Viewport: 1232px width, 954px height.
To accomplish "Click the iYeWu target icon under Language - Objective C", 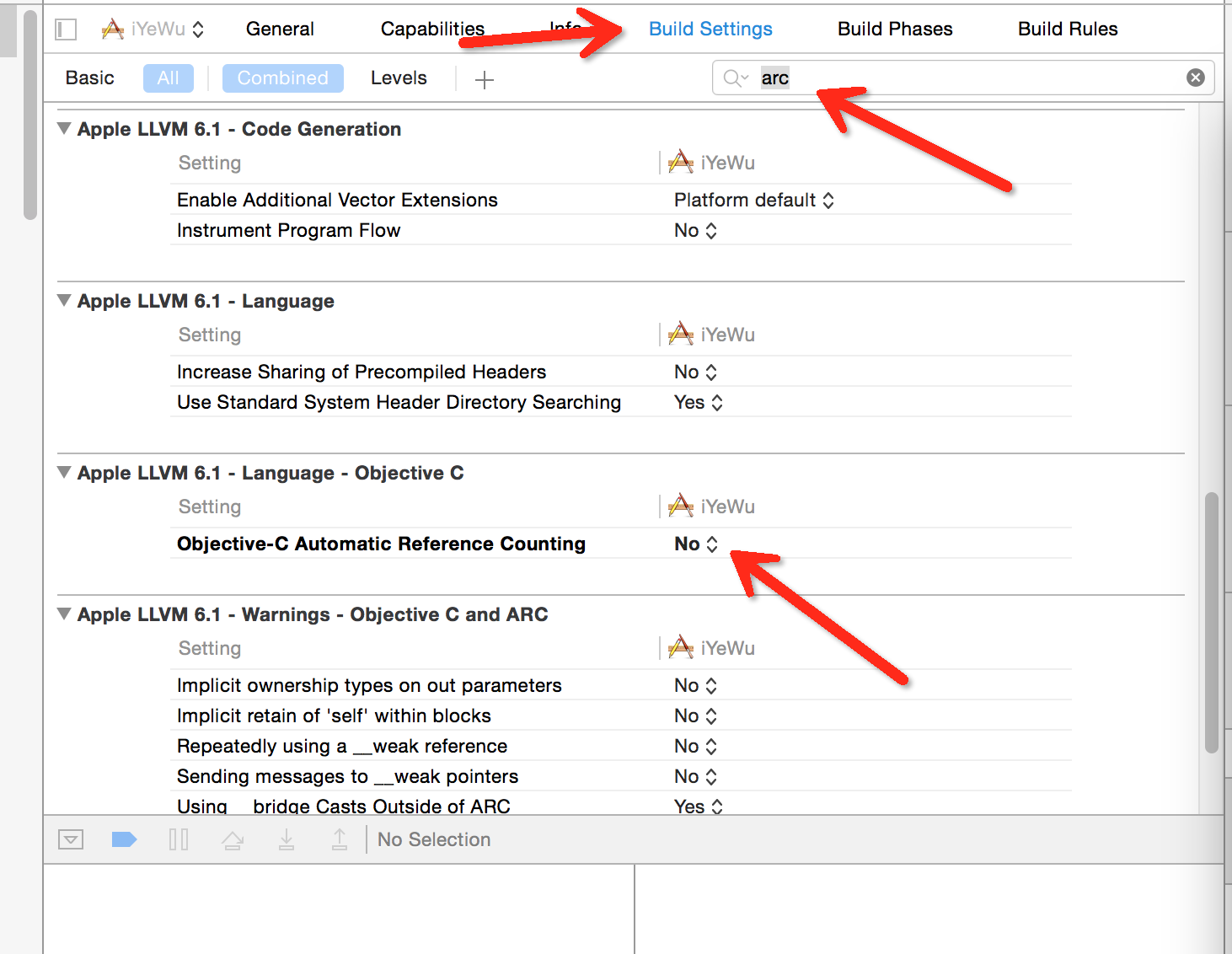I will click(681, 506).
